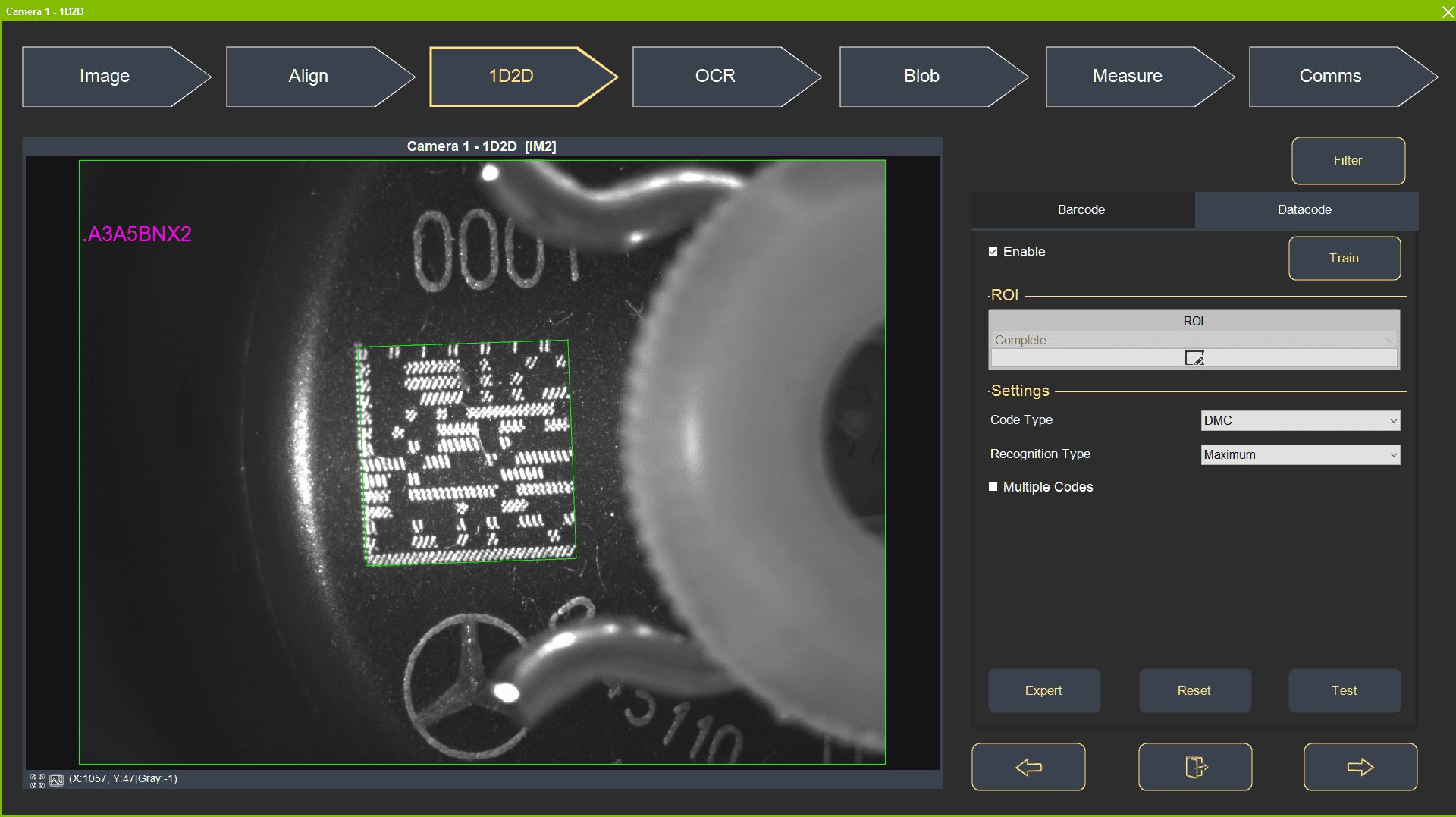
Task: Click the exit door icon button
Action: (x=1195, y=767)
